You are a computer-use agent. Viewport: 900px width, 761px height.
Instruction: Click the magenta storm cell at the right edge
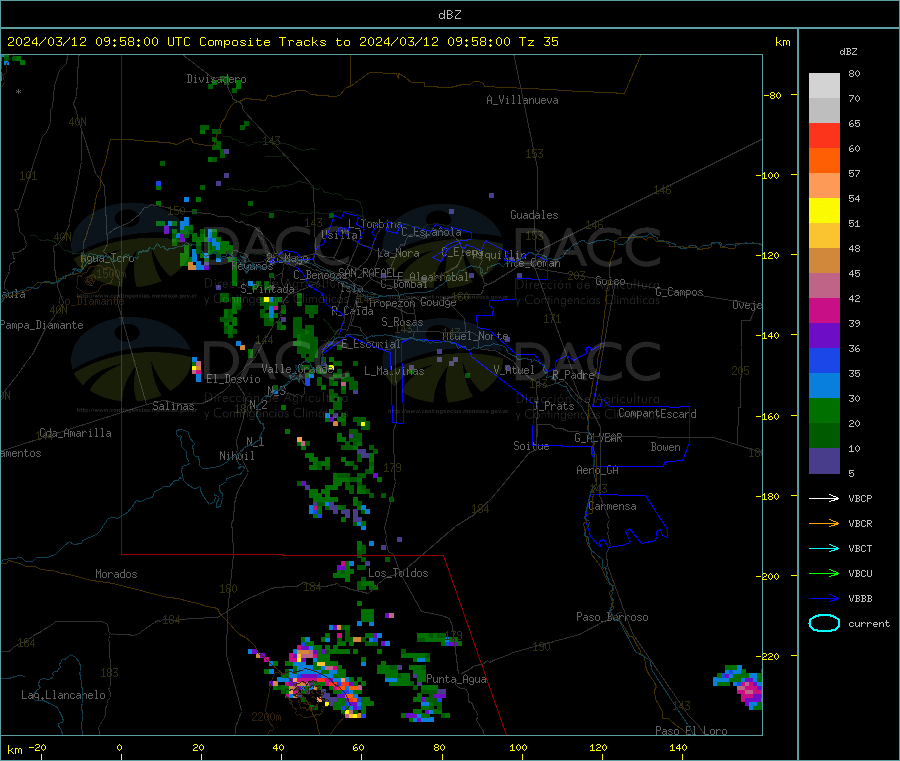point(750,690)
